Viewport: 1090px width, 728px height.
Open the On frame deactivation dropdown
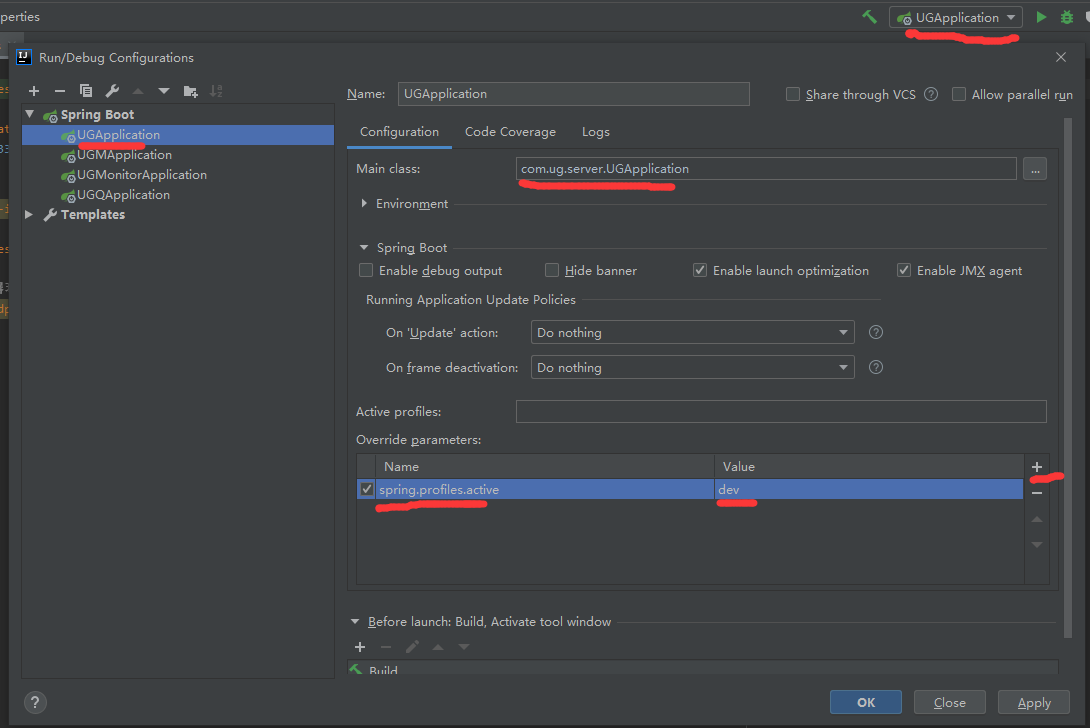point(692,367)
